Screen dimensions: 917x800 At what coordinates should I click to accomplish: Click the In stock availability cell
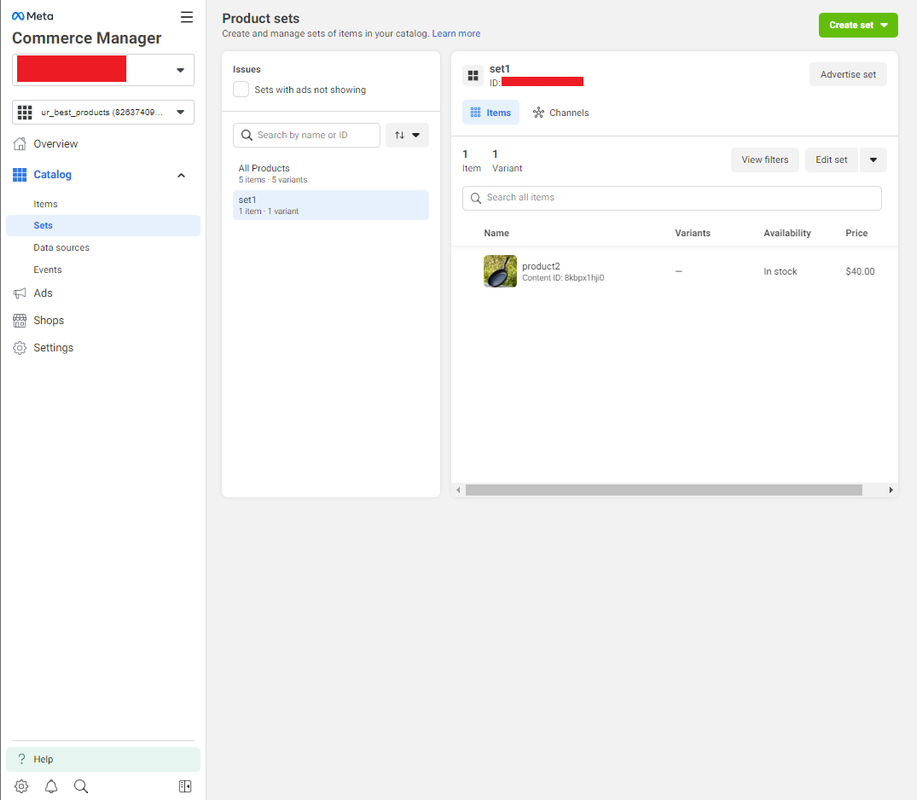tap(780, 271)
